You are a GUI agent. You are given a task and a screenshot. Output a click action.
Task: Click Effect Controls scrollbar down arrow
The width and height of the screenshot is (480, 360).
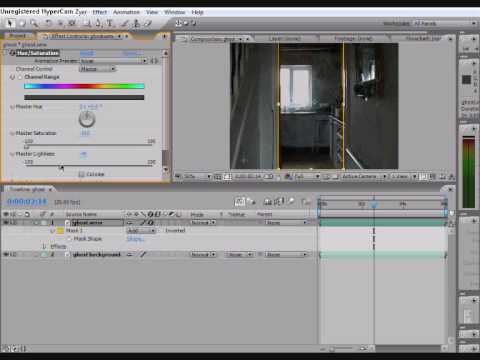click(165, 170)
